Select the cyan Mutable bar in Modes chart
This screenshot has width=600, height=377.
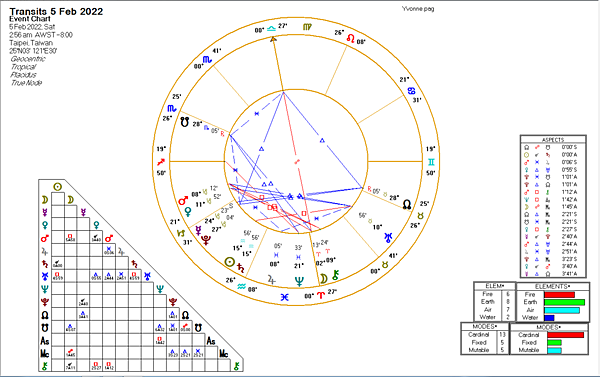[x=554, y=350]
